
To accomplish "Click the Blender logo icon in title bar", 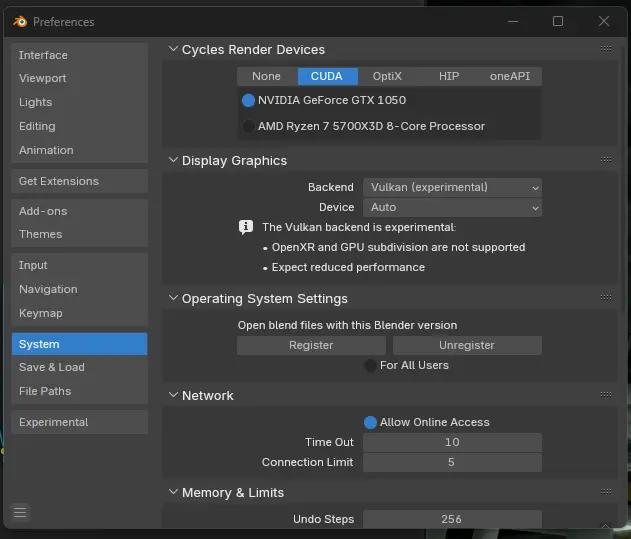I will [x=20, y=21].
